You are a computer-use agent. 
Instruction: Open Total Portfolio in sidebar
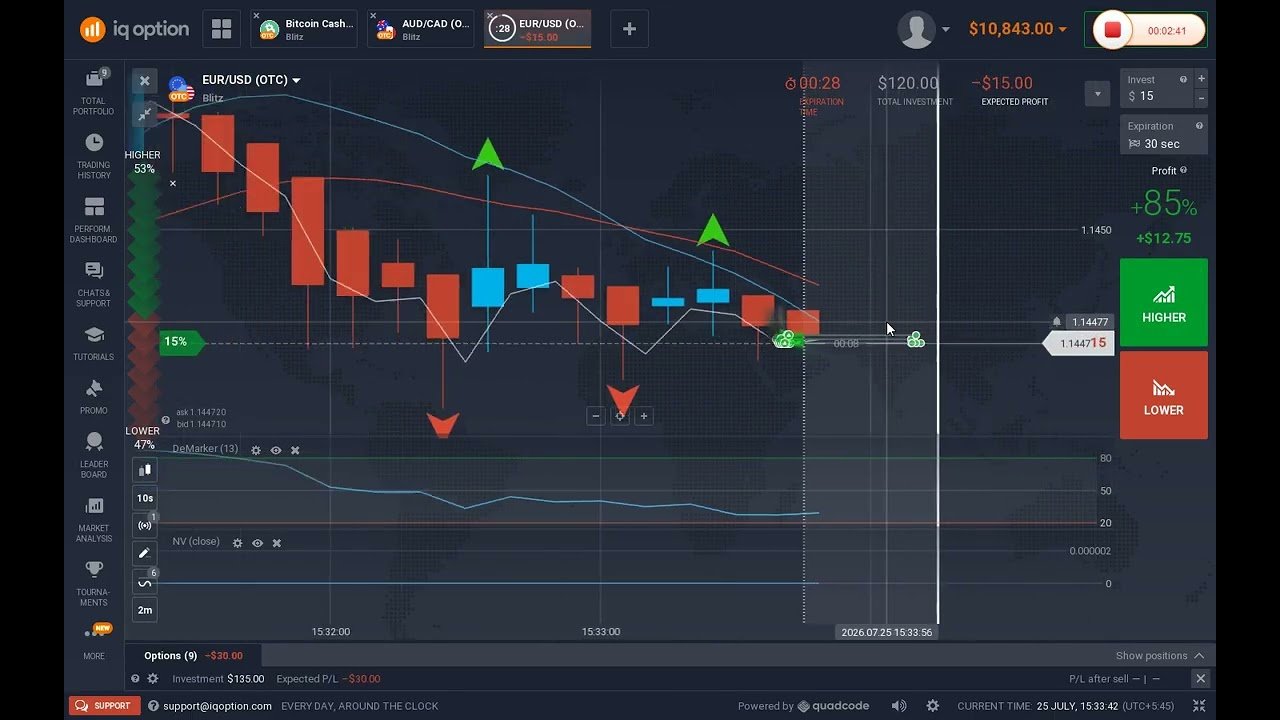94,92
